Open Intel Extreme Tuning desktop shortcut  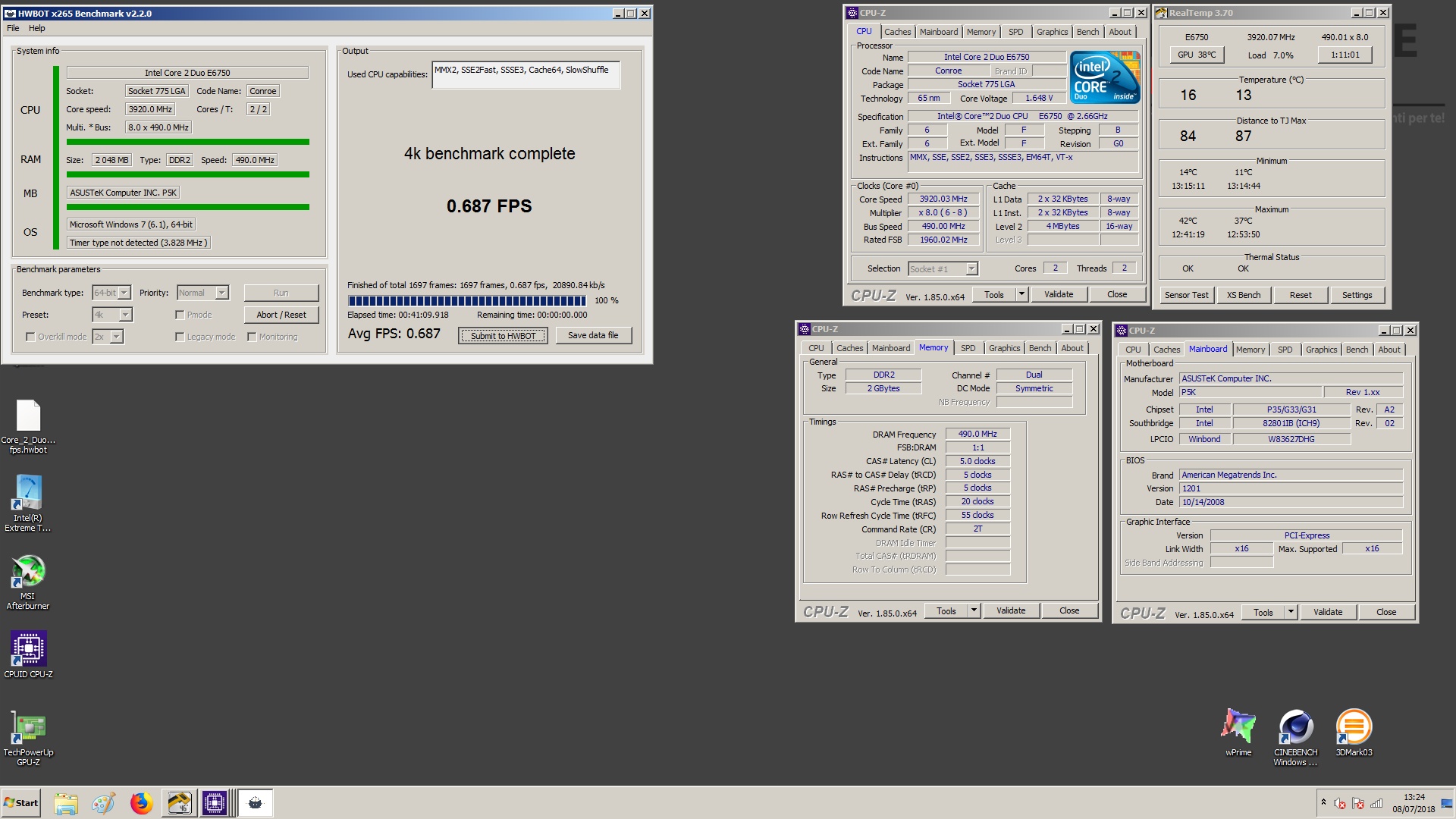click(x=28, y=504)
